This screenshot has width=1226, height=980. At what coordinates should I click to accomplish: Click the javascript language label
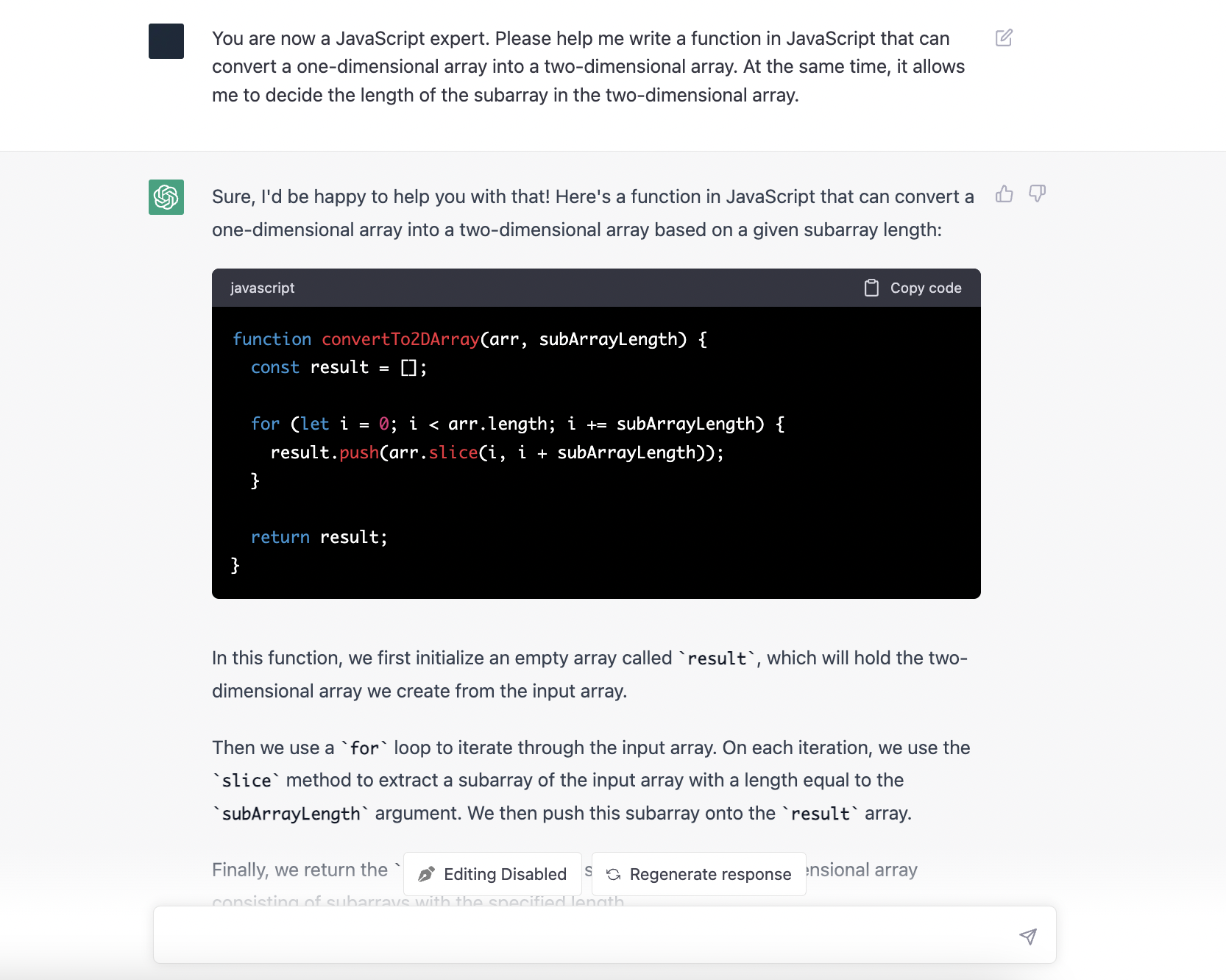click(x=262, y=288)
